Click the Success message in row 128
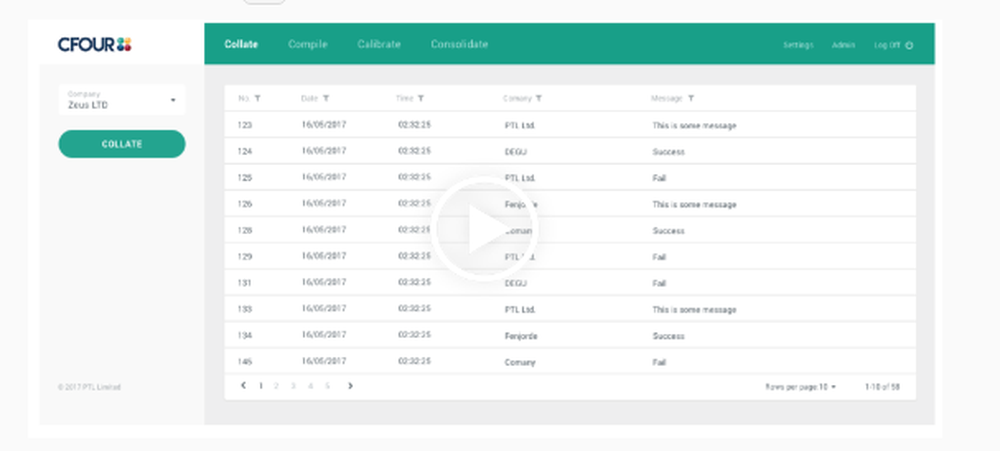Screen dimensions: 1000x451 point(668,231)
